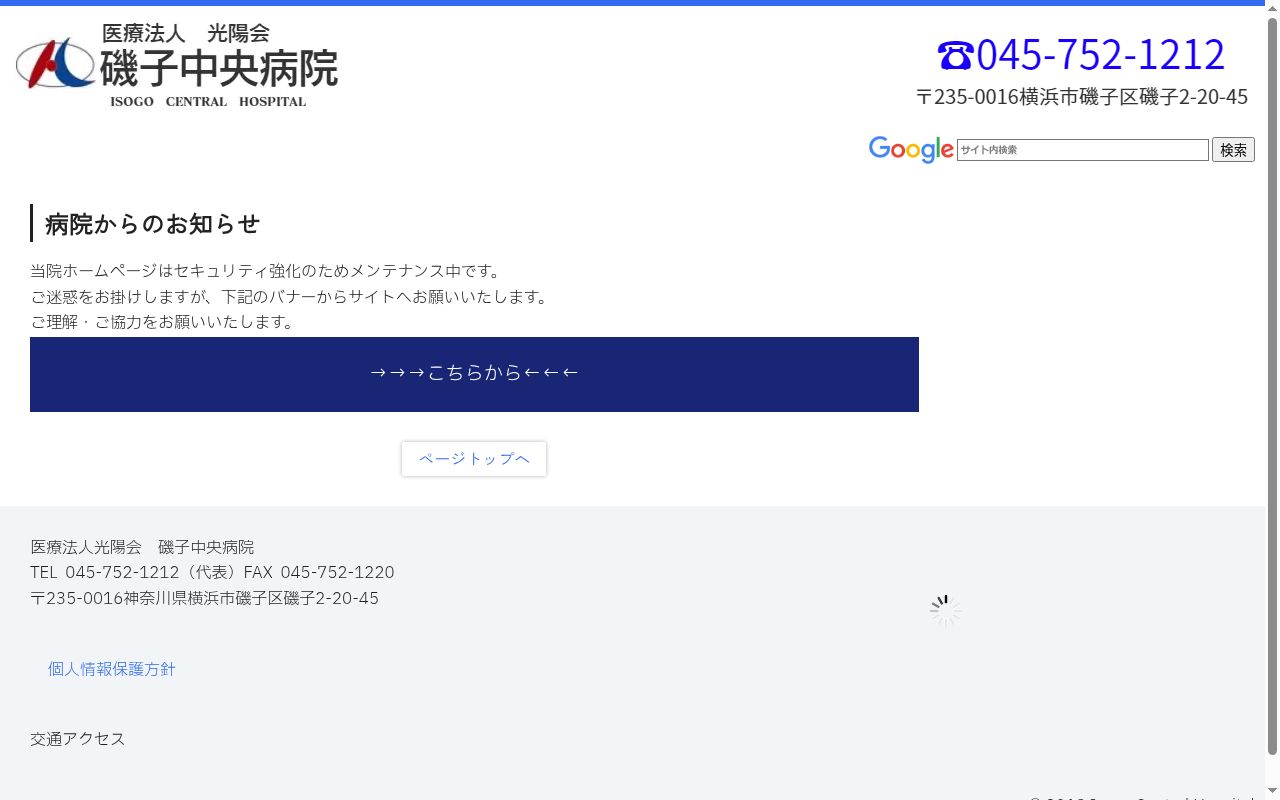
Task: Click the Google logo beside search box
Action: (x=911, y=150)
